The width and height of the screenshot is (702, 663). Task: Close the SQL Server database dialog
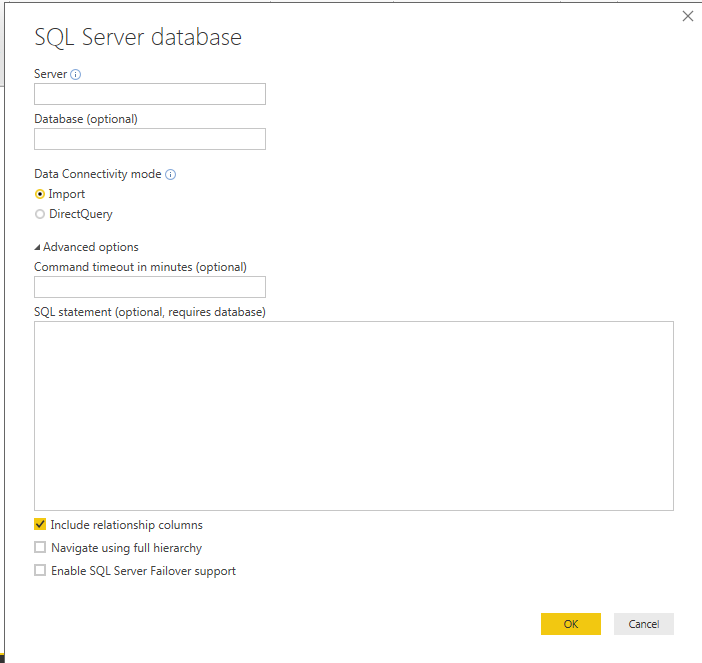coord(688,17)
